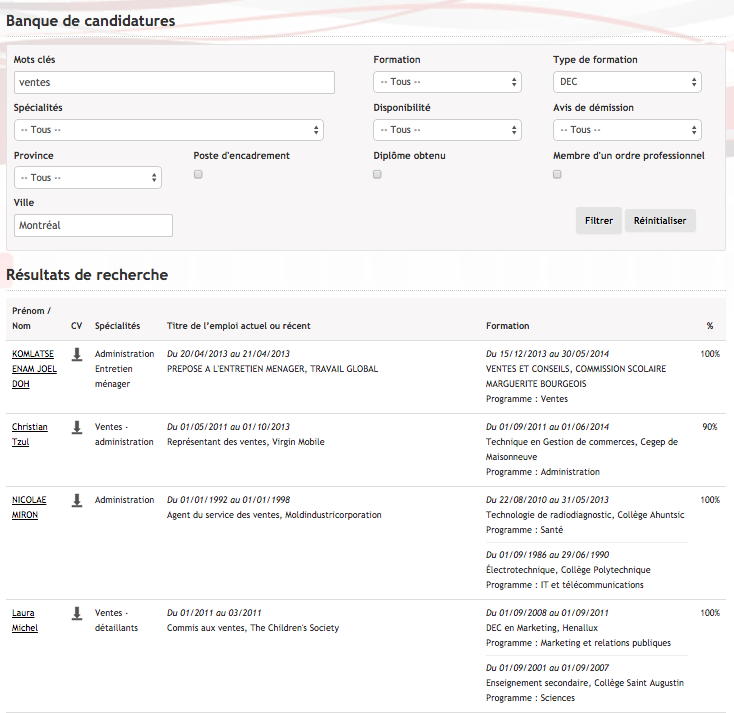Click 'PREPOSE A L'ENTRETIEN MENAGER, TRAVAIL GLOBAL'
This screenshot has width=734, height=713.
pyautogui.click(x=272, y=369)
